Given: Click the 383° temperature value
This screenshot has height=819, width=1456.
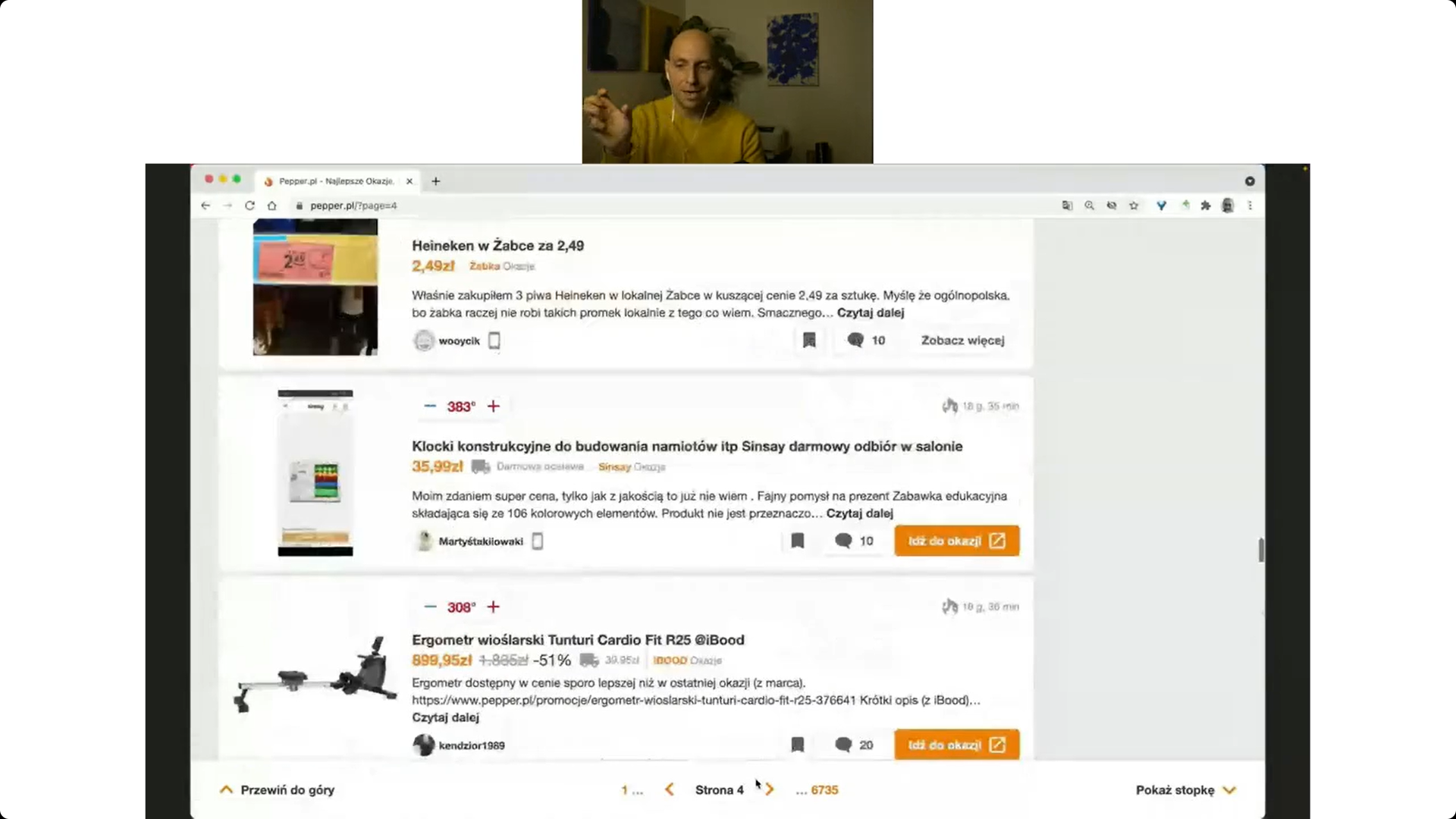Looking at the screenshot, I should [x=461, y=407].
